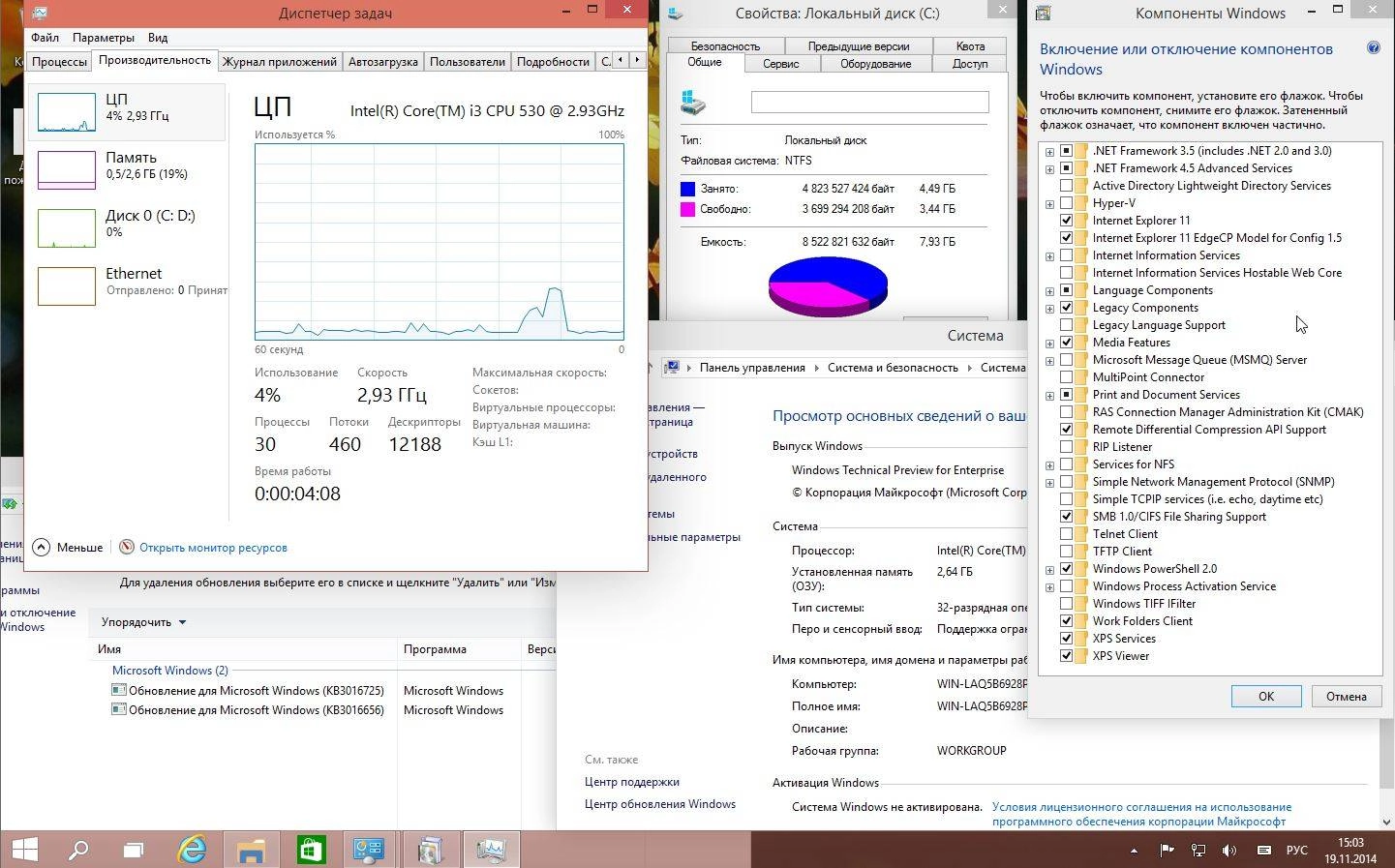Expand Internet Information Services node
This screenshot has width=1395, height=868.
pos(1049,255)
